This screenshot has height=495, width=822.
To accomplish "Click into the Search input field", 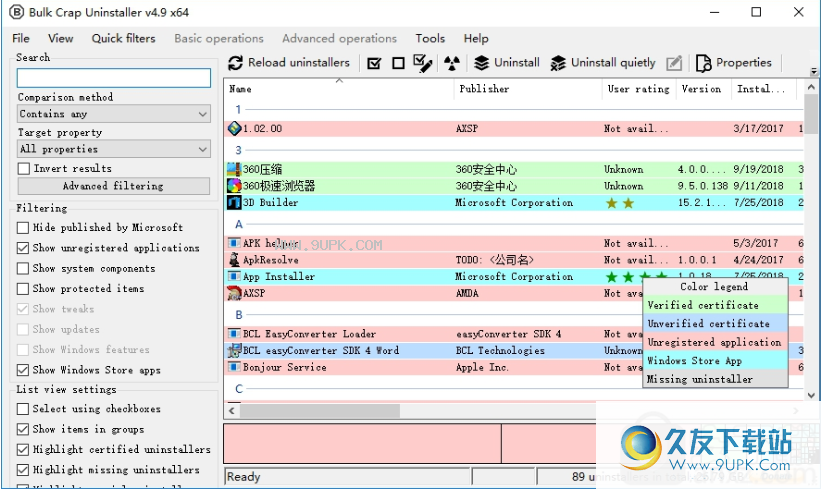I will click(x=114, y=78).
